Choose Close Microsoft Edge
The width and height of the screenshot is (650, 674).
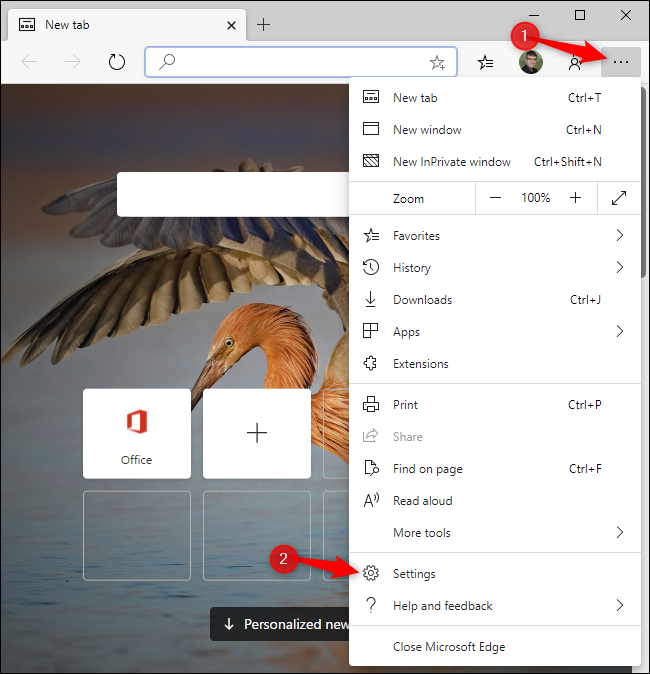pyautogui.click(x=494, y=646)
